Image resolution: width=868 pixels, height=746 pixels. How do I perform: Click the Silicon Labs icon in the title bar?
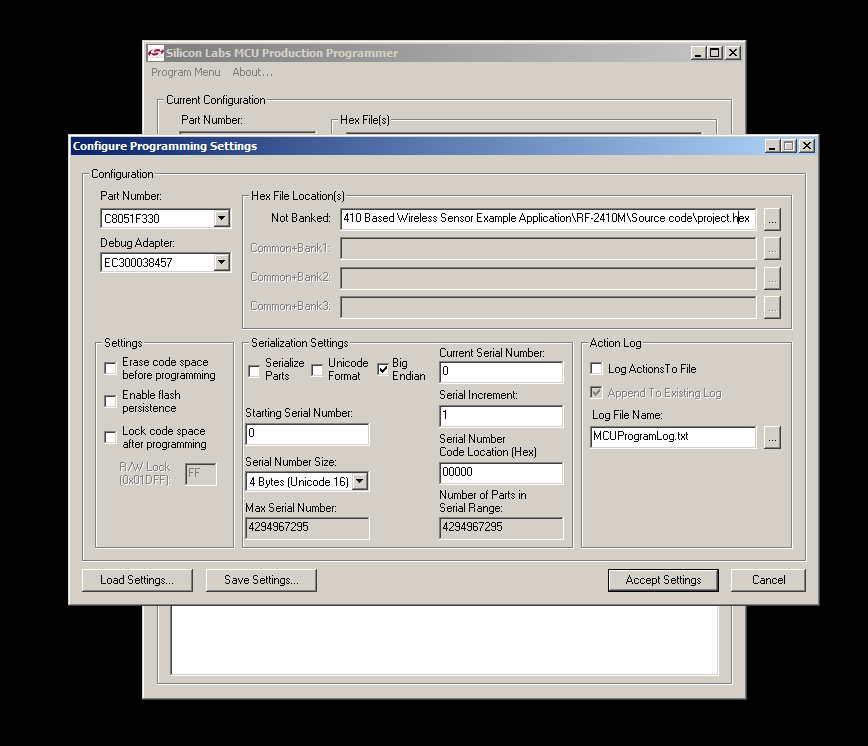pyautogui.click(x=155, y=53)
